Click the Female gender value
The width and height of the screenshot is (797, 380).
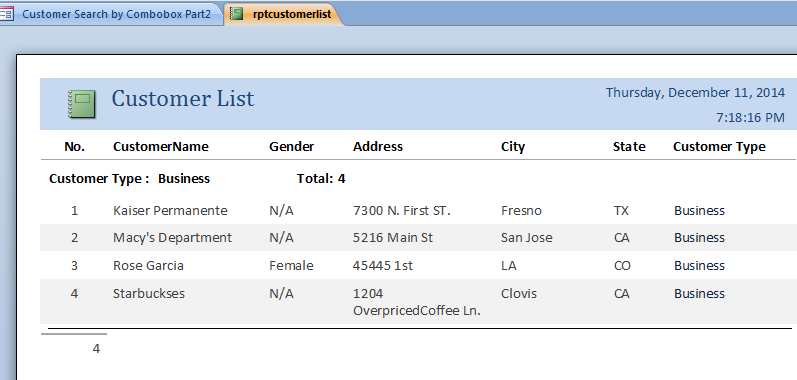pos(291,266)
